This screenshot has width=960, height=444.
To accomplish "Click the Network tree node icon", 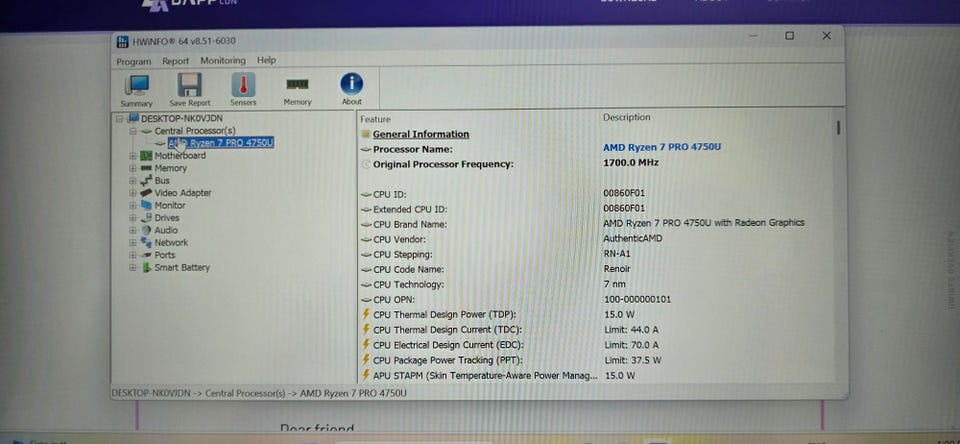I will [146, 243].
